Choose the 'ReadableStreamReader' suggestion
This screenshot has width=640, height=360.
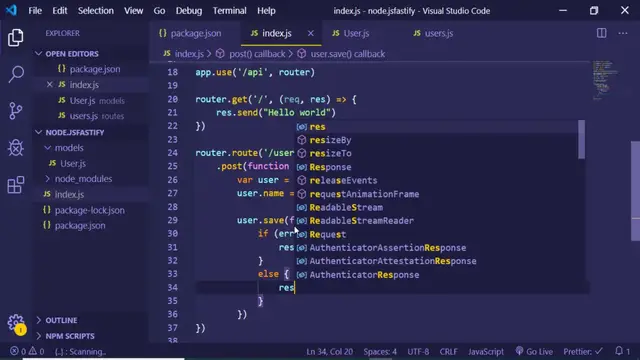coord(436,221)
